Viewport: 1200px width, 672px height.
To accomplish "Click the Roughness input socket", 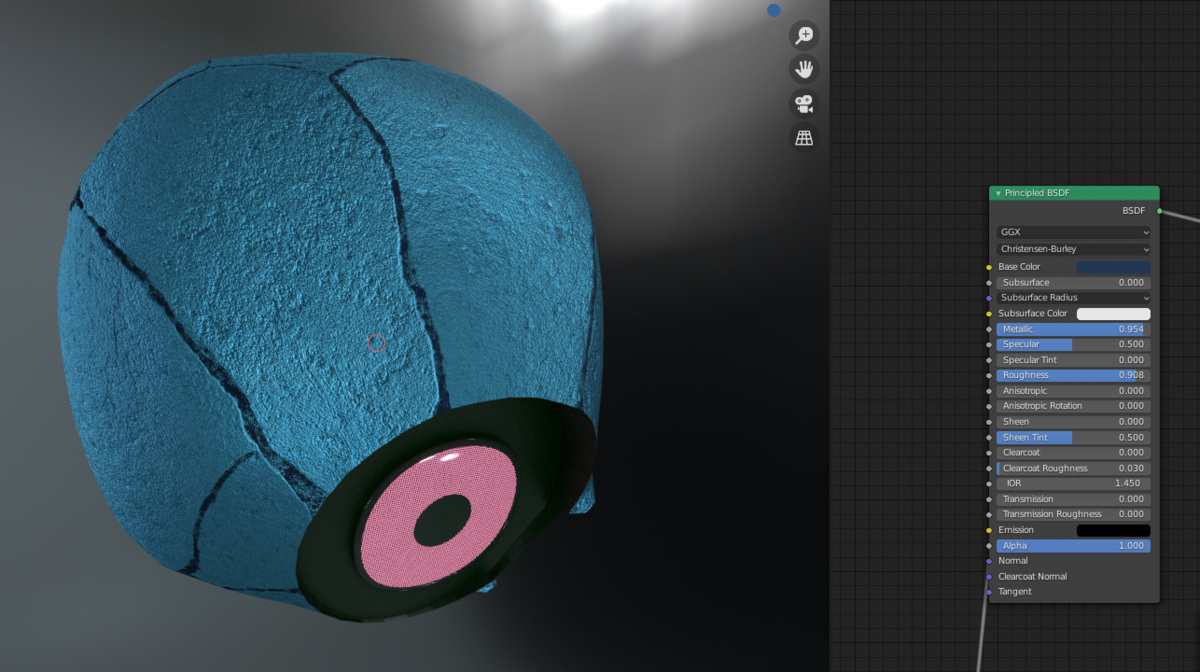I will (989, 375).
